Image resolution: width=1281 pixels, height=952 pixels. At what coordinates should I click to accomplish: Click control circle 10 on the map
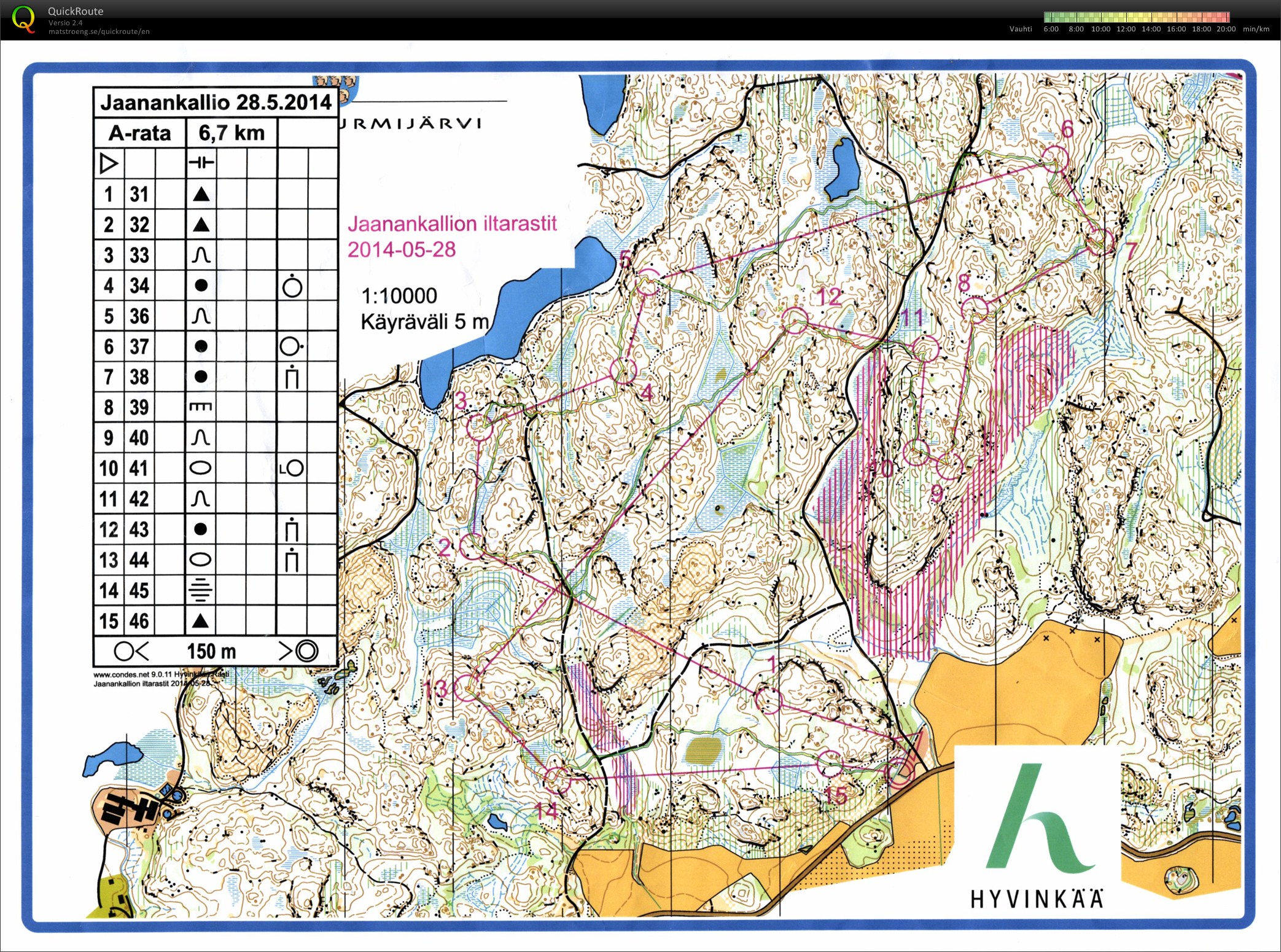pos(916,453)
